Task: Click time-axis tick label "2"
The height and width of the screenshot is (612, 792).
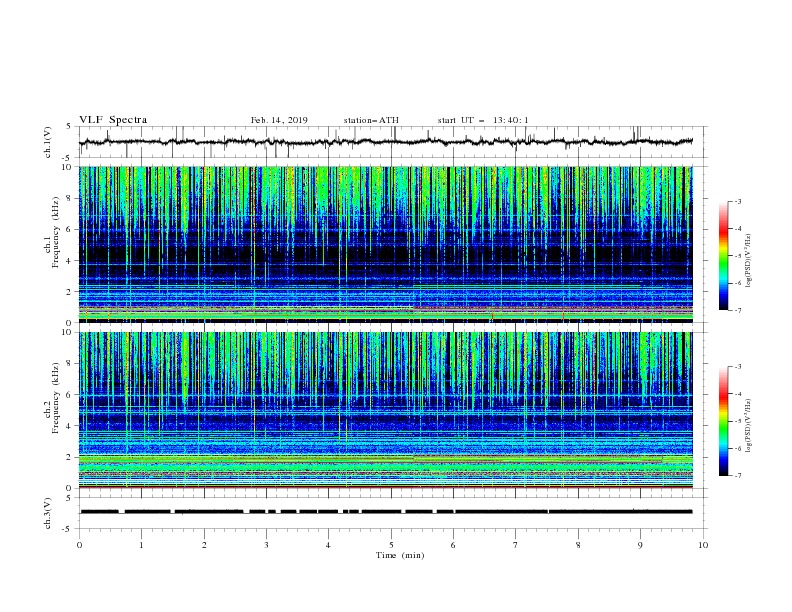Action: click(204, 545)
